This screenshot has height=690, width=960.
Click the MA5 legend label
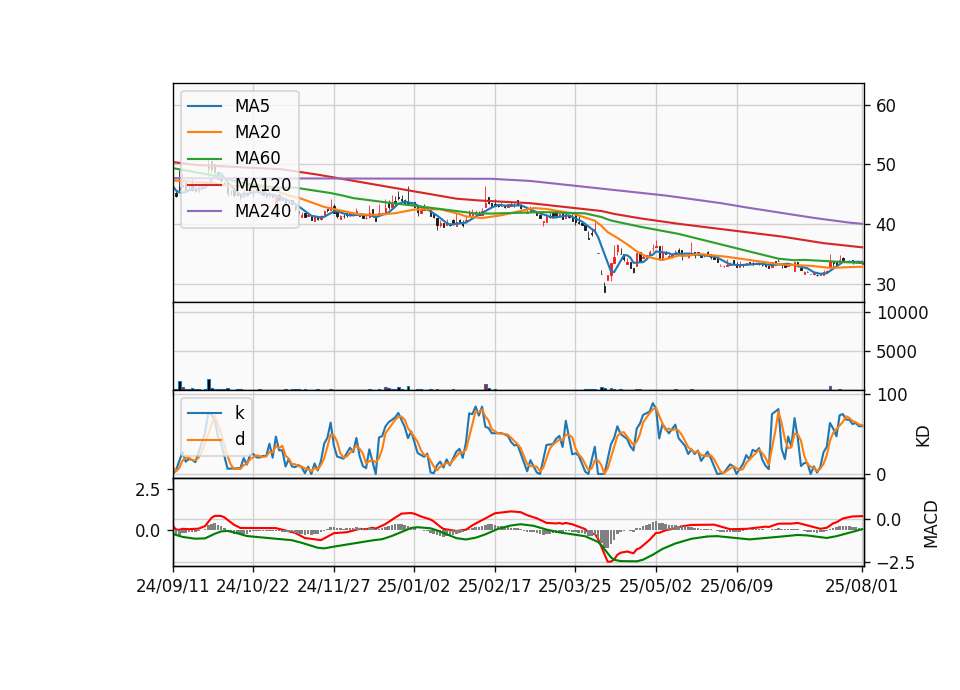point(252,106)
